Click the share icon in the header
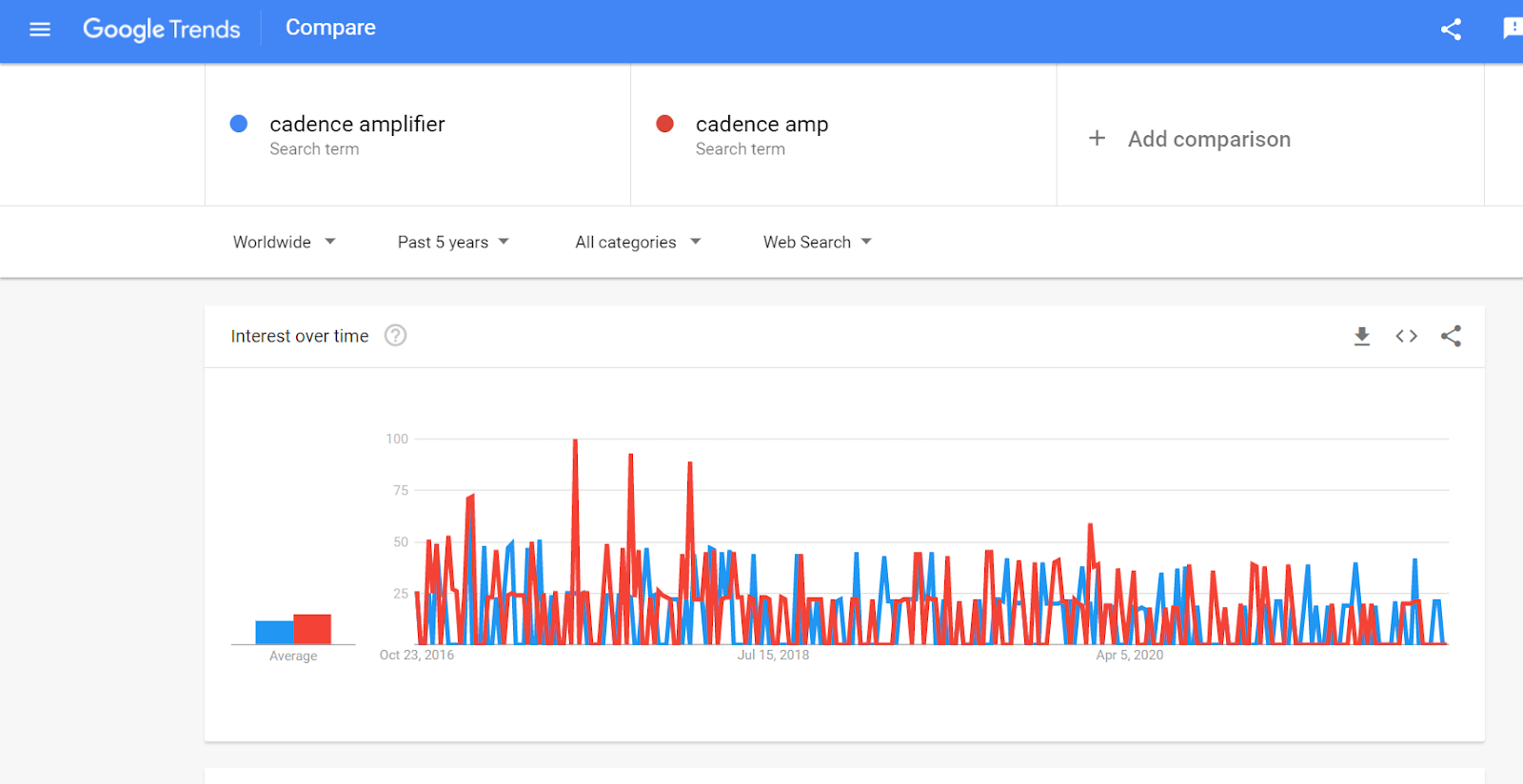Screen dimensions: 1523x784 1451,29
